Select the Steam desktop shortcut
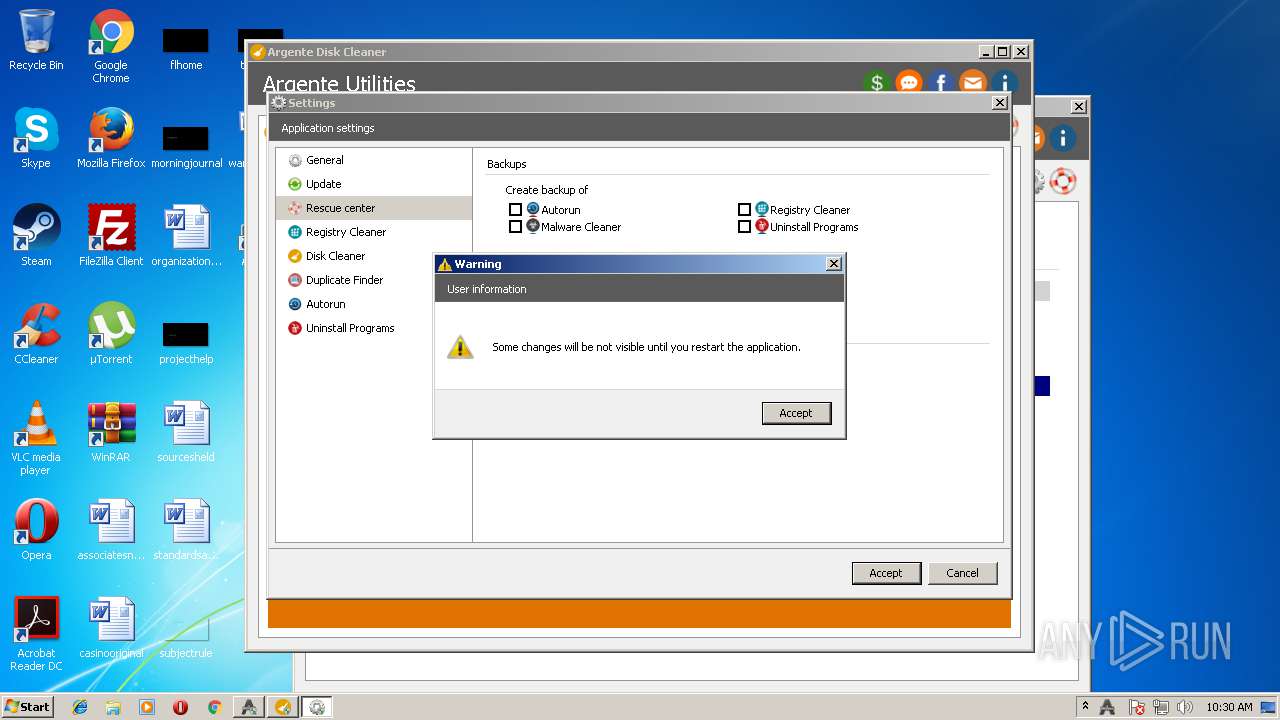 click(36, 236)
